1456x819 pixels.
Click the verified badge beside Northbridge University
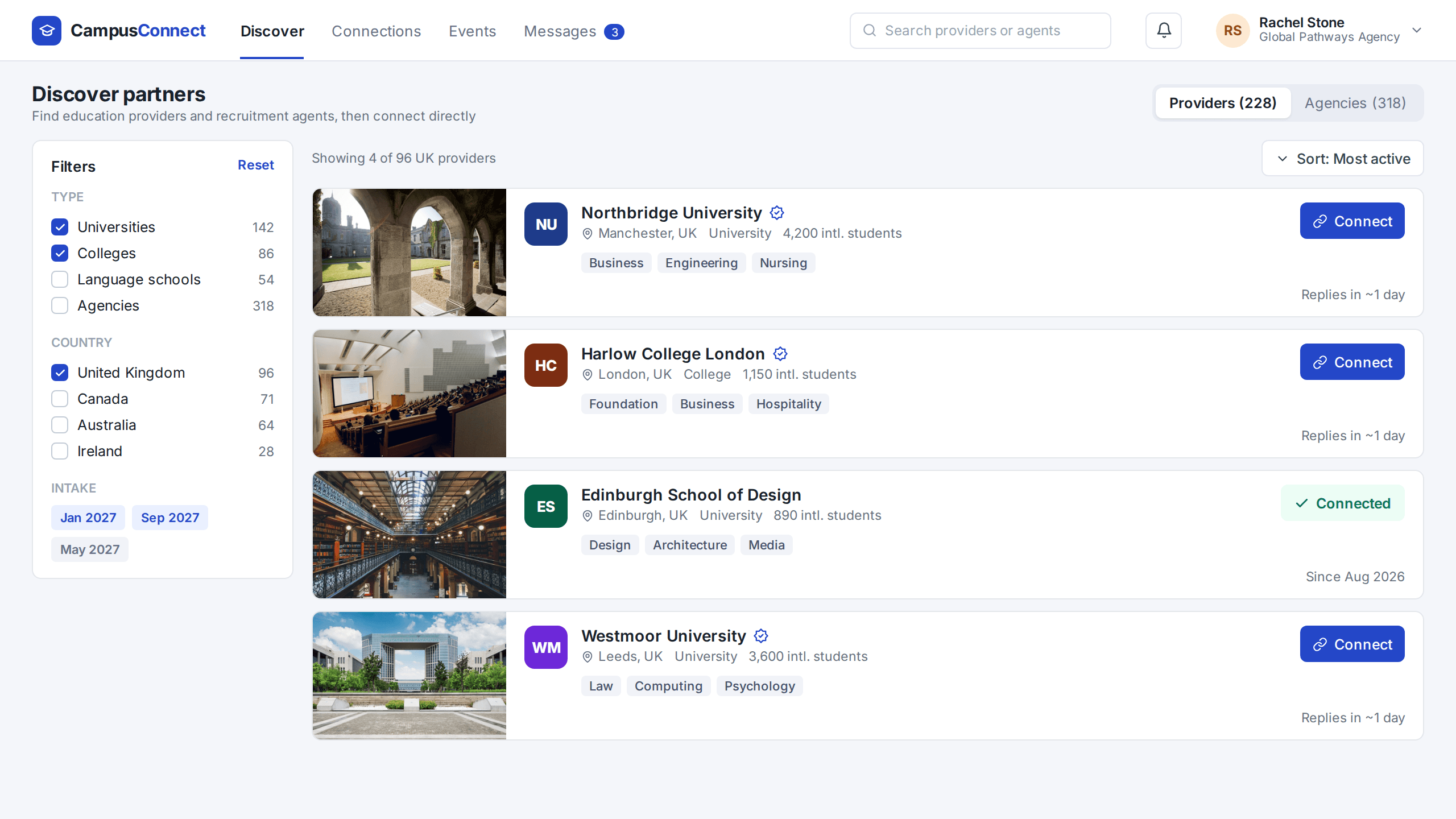pyautogui.click(x=777, y=213)
